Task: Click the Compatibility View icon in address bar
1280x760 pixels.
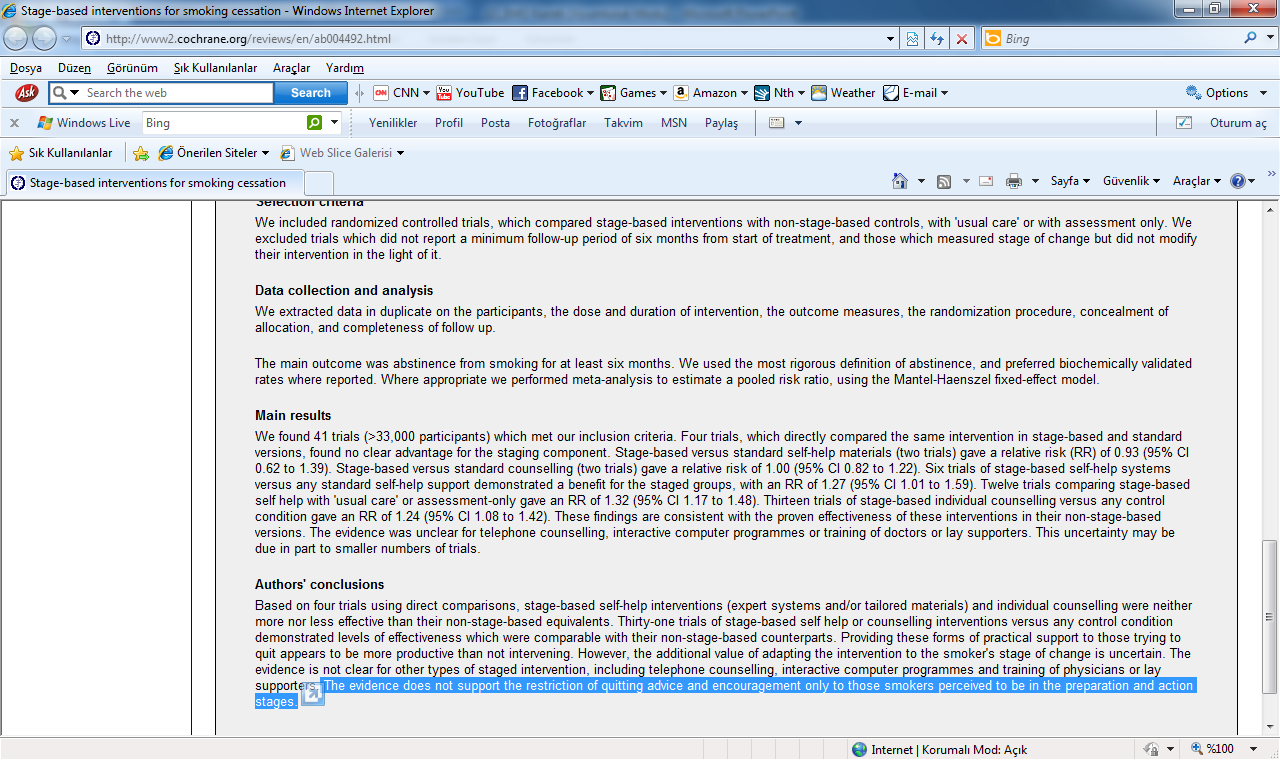Action: [x=912, y=38]
